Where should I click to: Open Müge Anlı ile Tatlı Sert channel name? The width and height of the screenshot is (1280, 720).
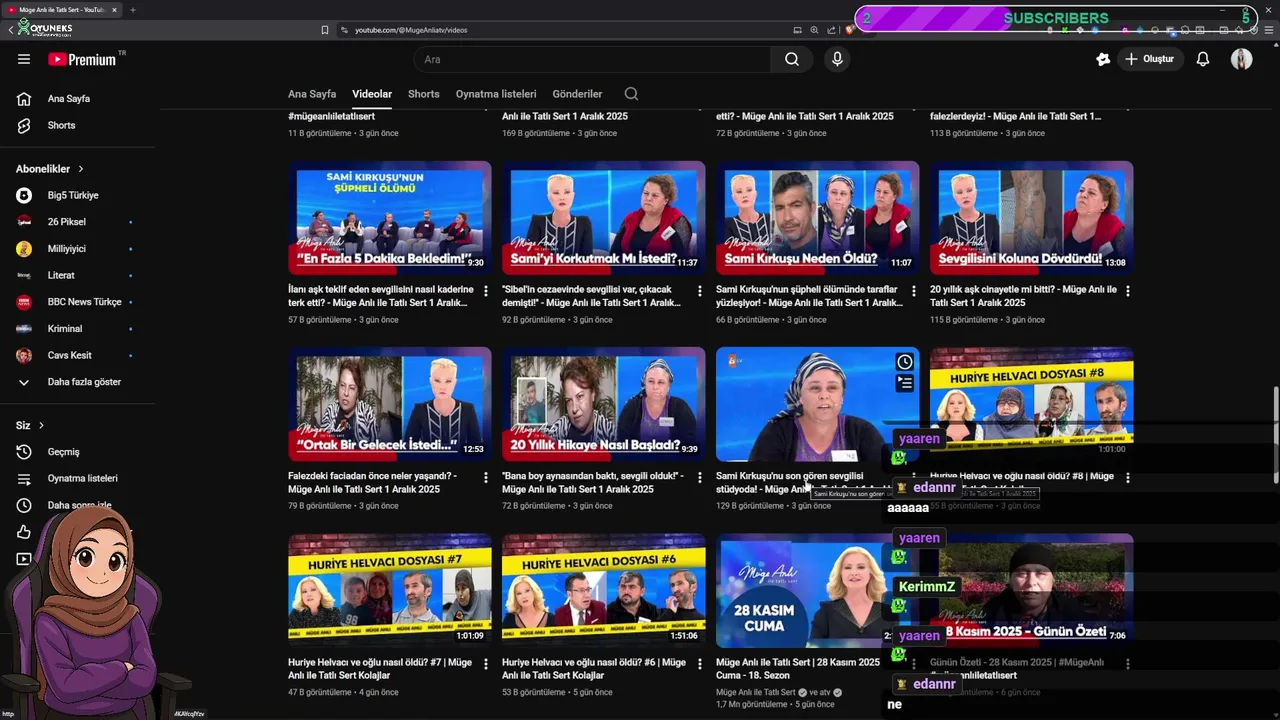(755, 692)
